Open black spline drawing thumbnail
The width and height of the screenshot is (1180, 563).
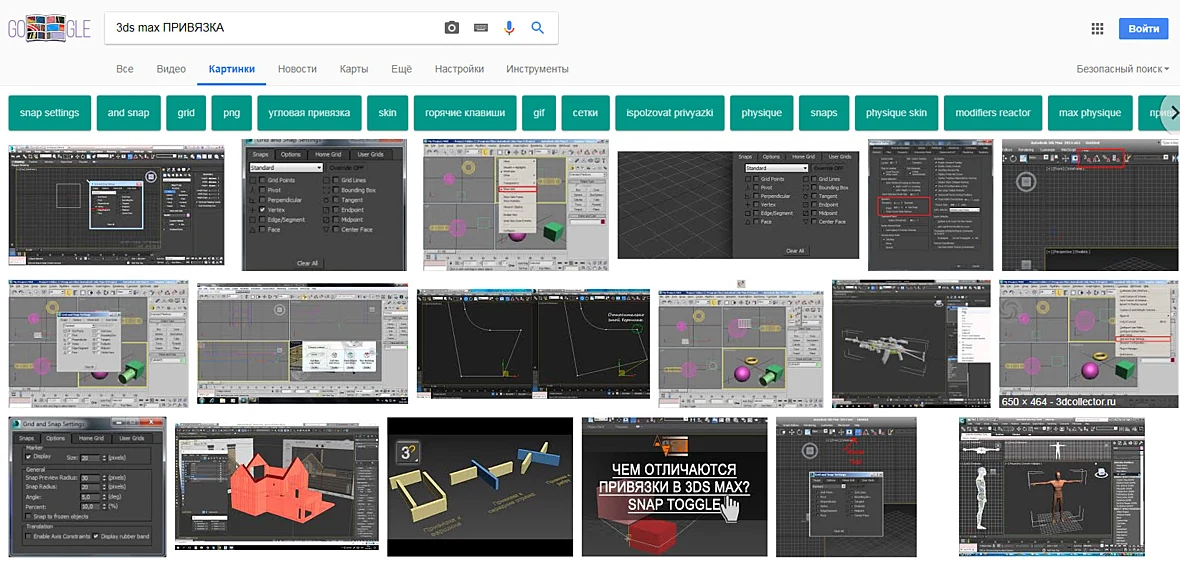click(533, 344)
